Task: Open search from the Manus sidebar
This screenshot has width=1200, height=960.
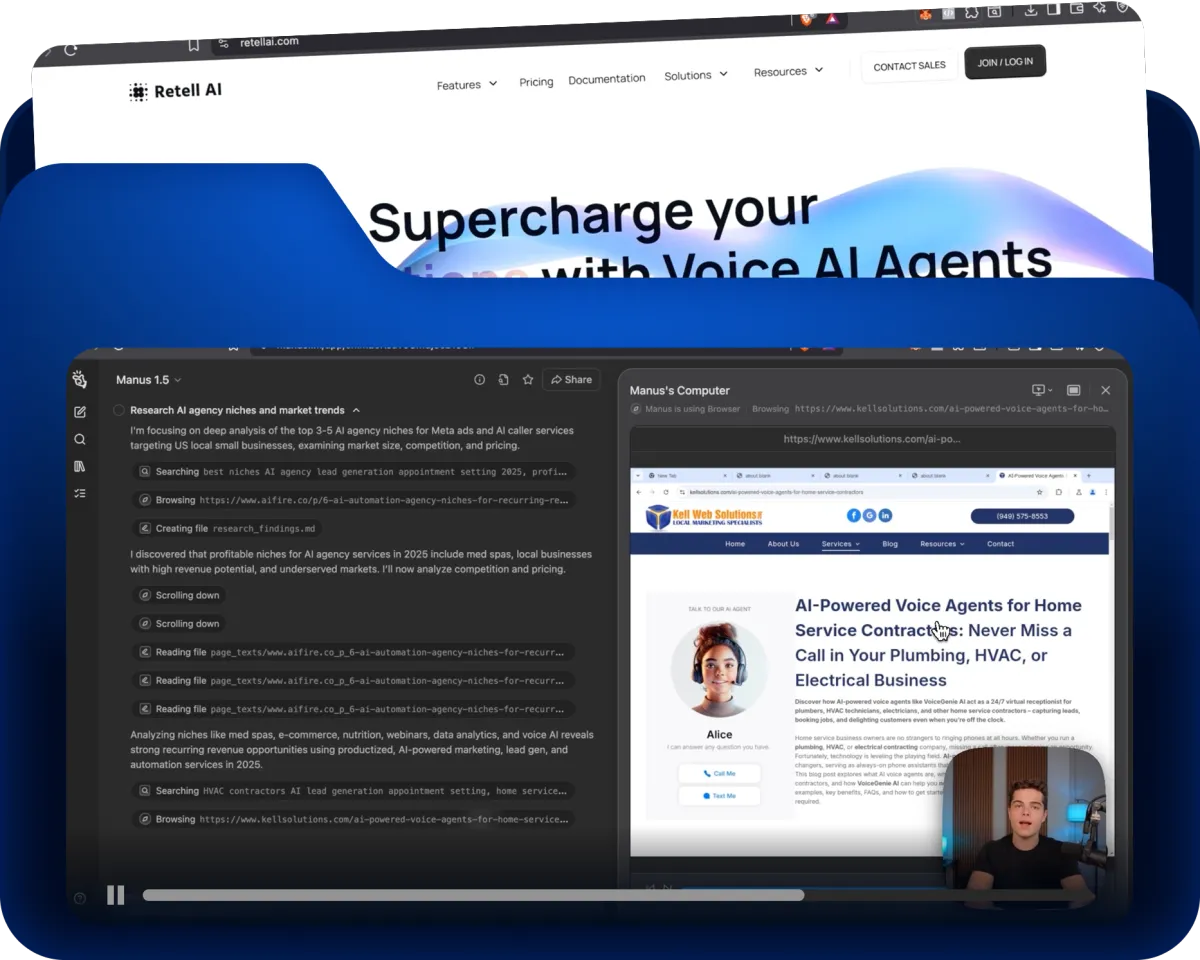Action: click(80, 439)
